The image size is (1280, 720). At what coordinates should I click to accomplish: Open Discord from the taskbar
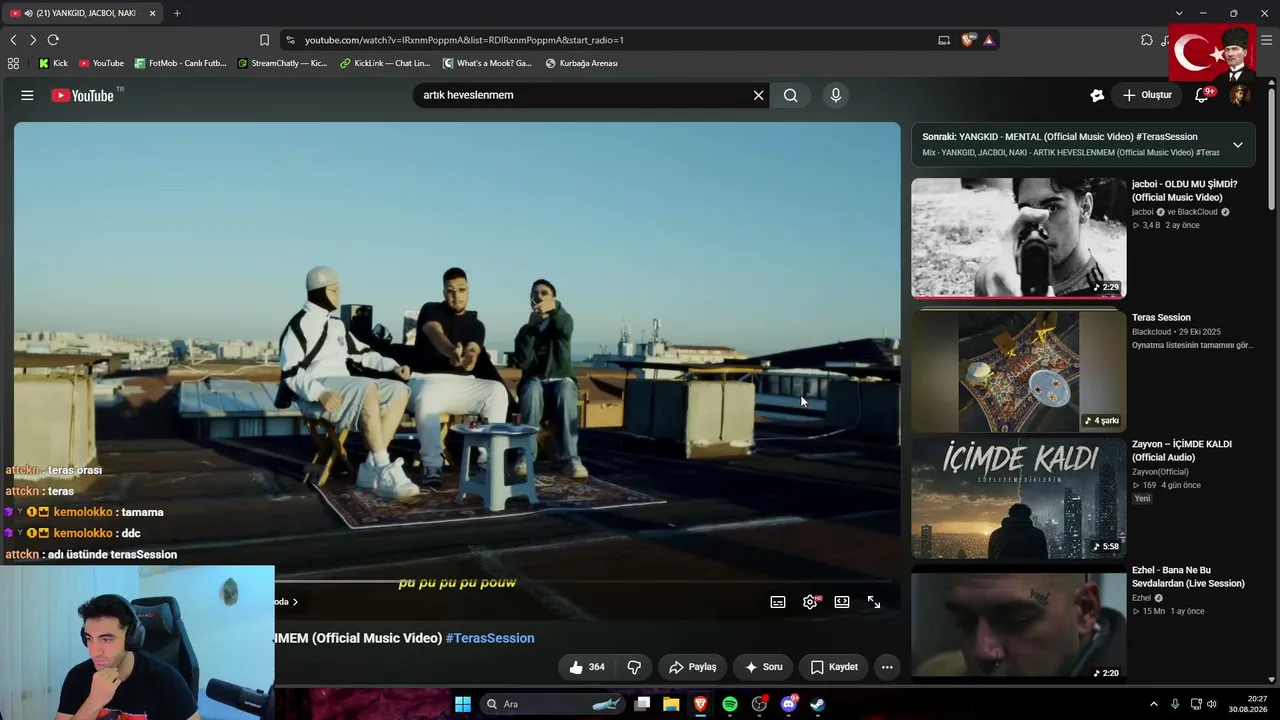point(788,704)
